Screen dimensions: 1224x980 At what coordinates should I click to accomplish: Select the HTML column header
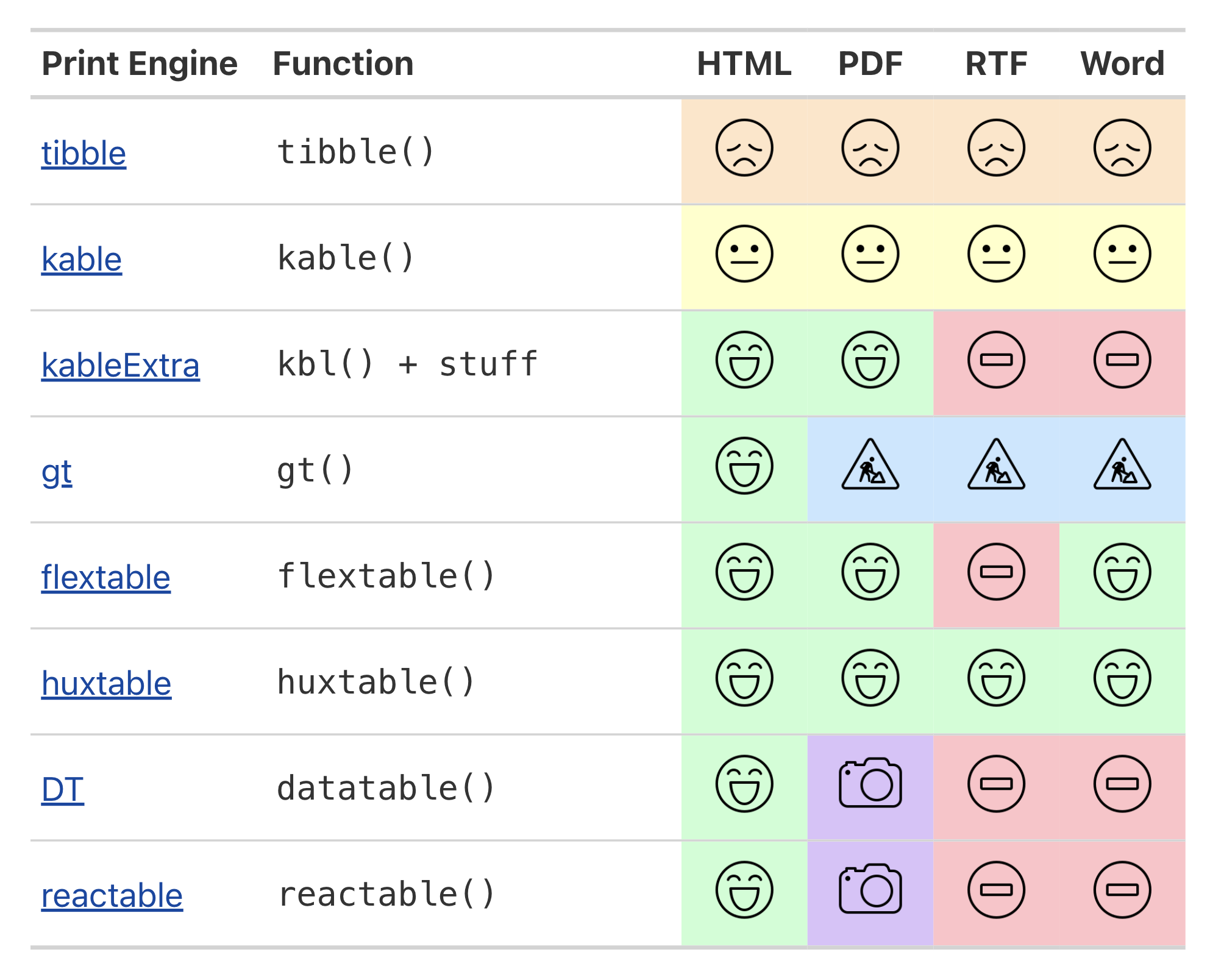[x=744, y=63]
